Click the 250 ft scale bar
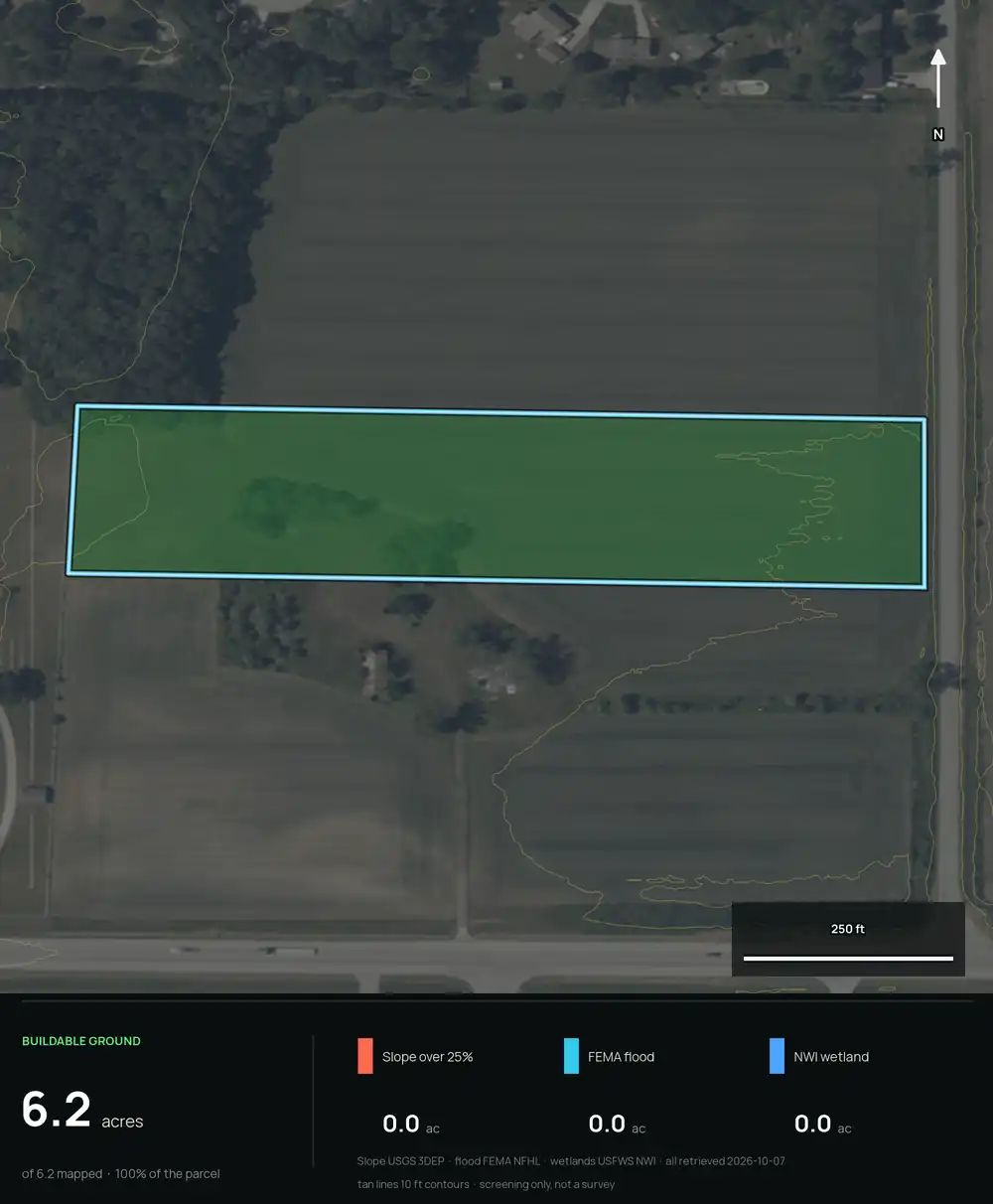This screenshot has height=1204, width=993. (x=848, y=940)
